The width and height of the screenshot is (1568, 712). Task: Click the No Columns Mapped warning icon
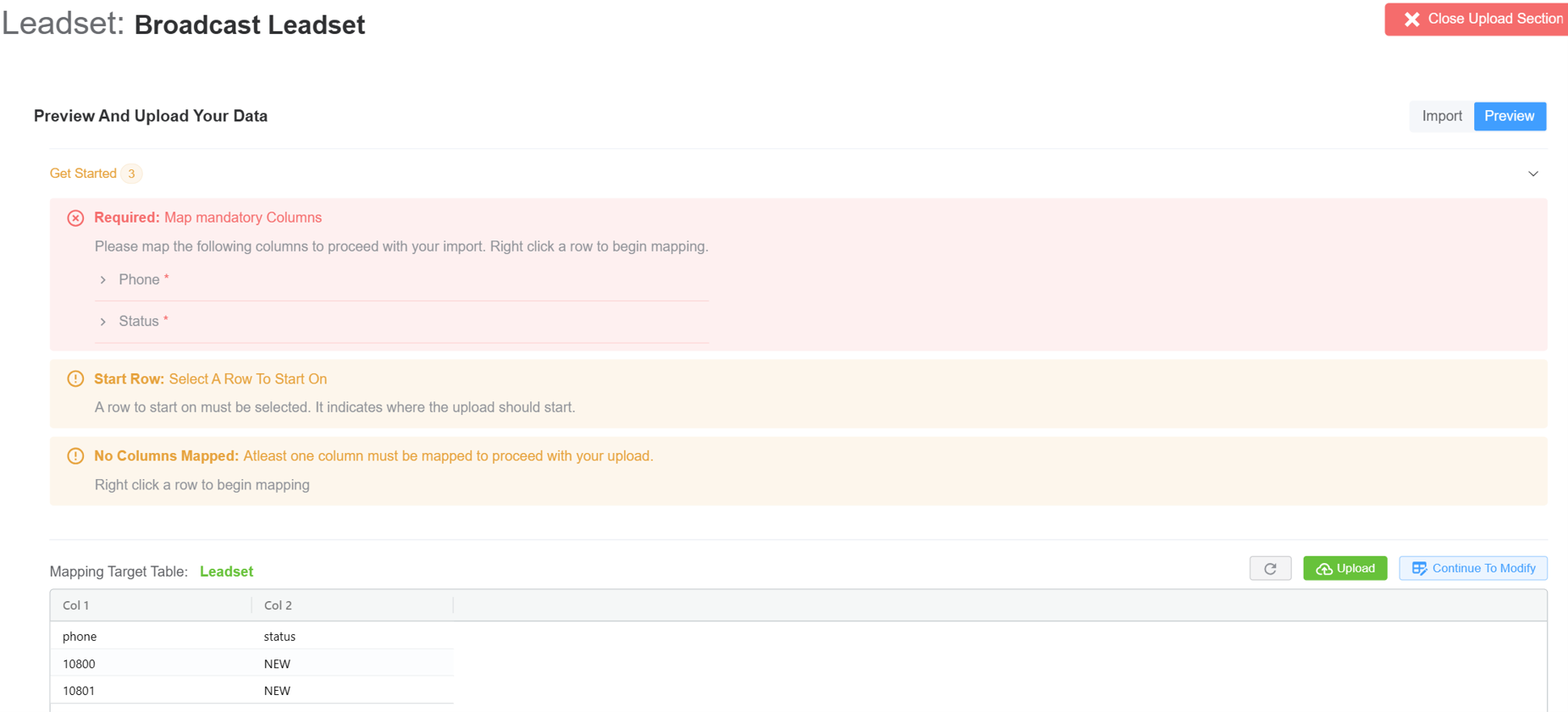pos(75,456)
